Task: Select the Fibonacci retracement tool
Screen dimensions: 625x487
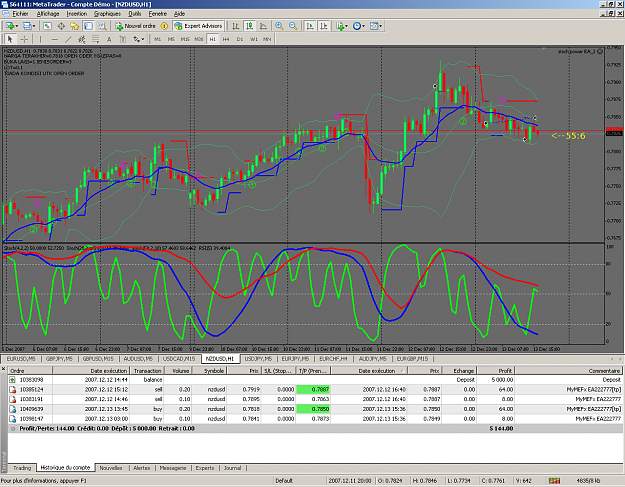Action: (96, 39)
